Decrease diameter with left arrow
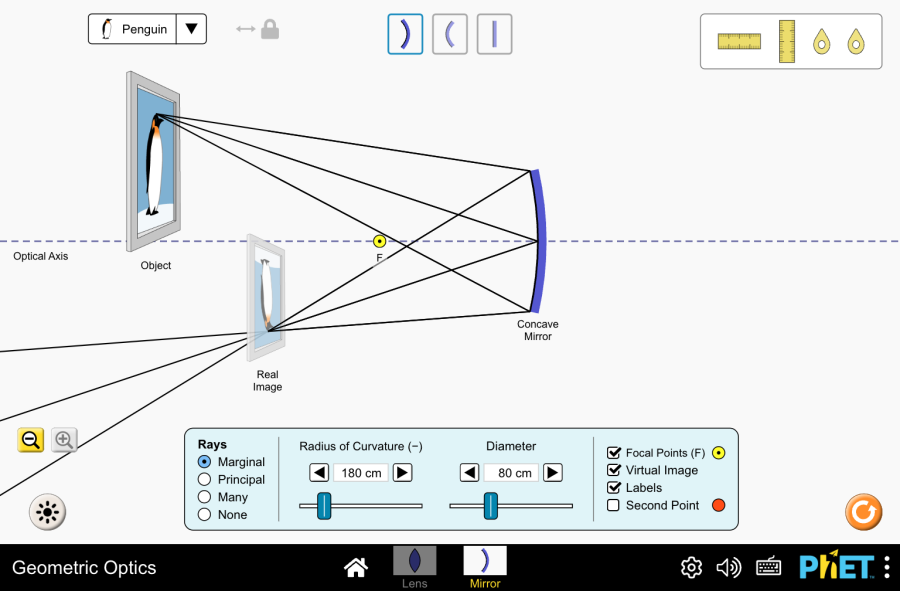This screenshot has width=900, height=591. 469,473
